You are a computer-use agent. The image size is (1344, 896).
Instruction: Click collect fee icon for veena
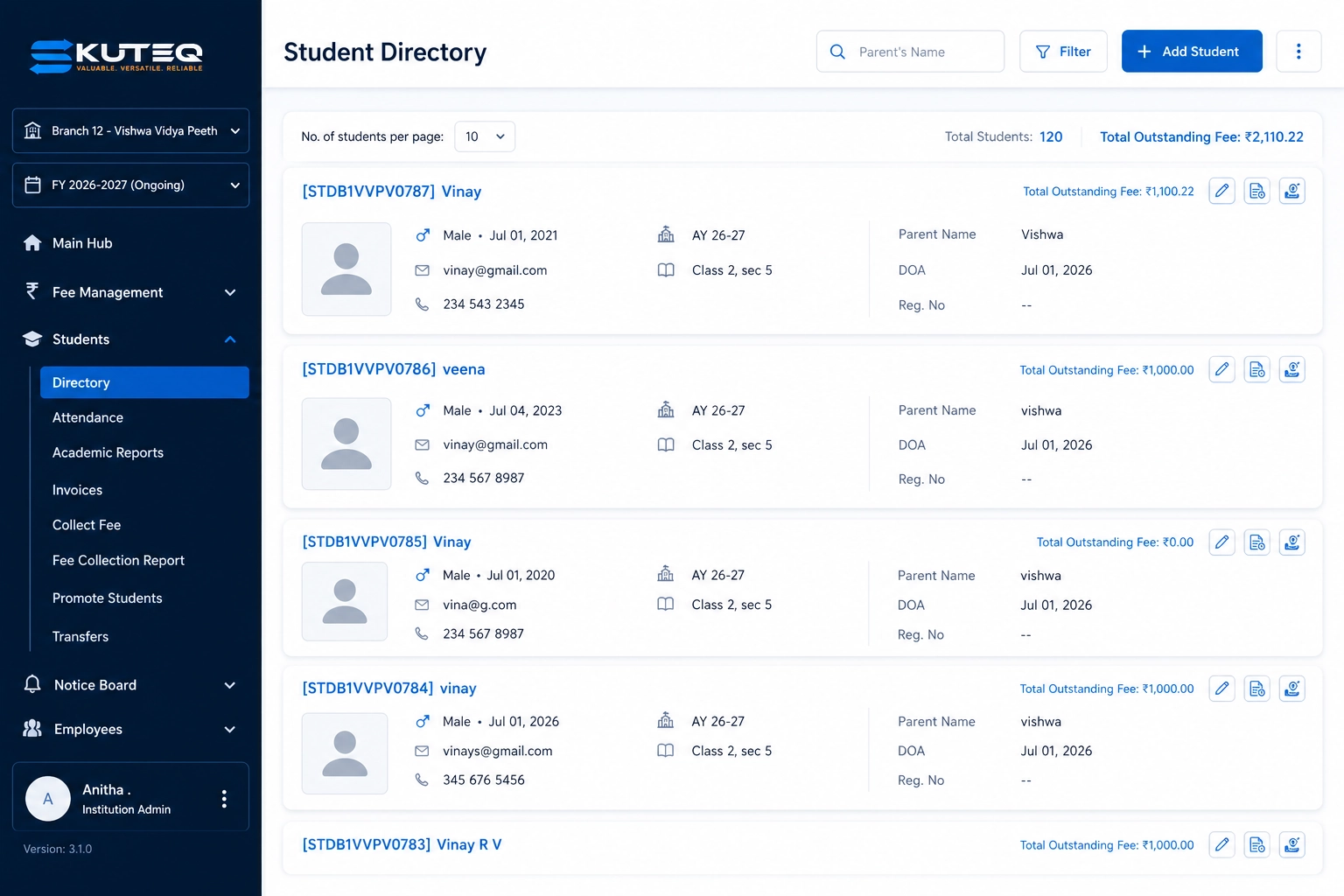(1292, 369)
